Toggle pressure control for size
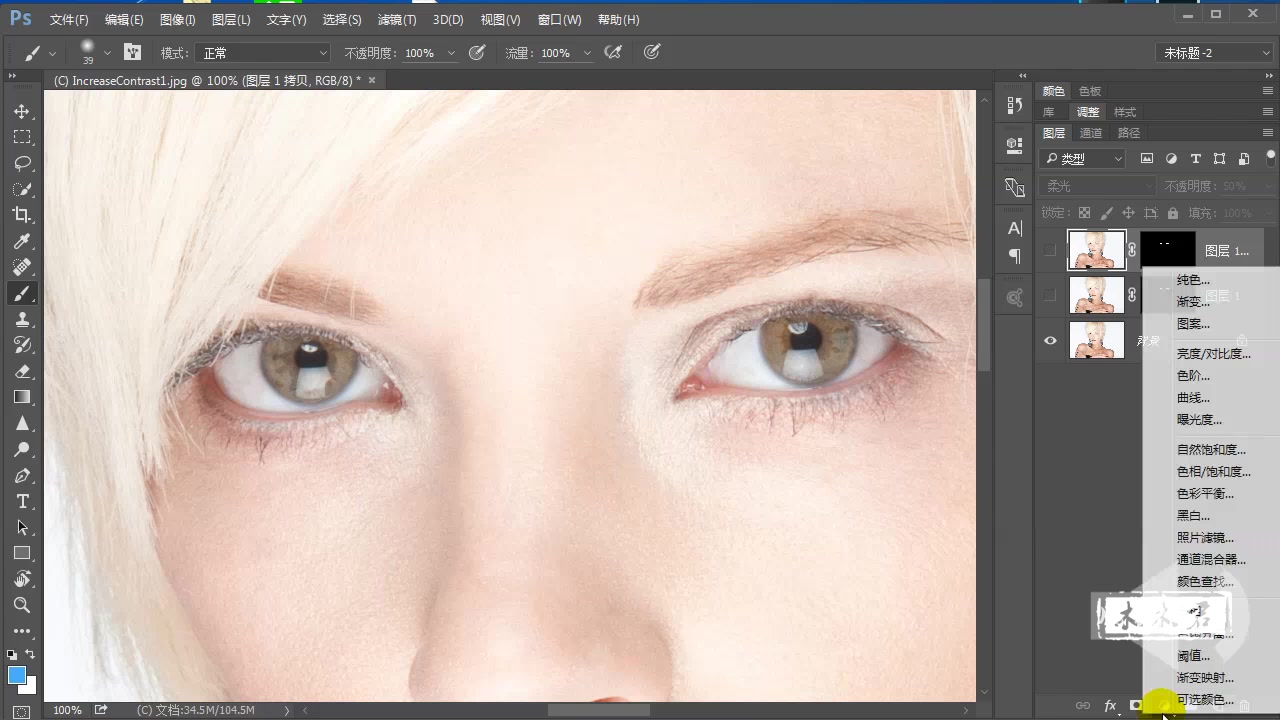Image resolution: width=1280 pixels, height=720 pixels. tap(652, 52)
